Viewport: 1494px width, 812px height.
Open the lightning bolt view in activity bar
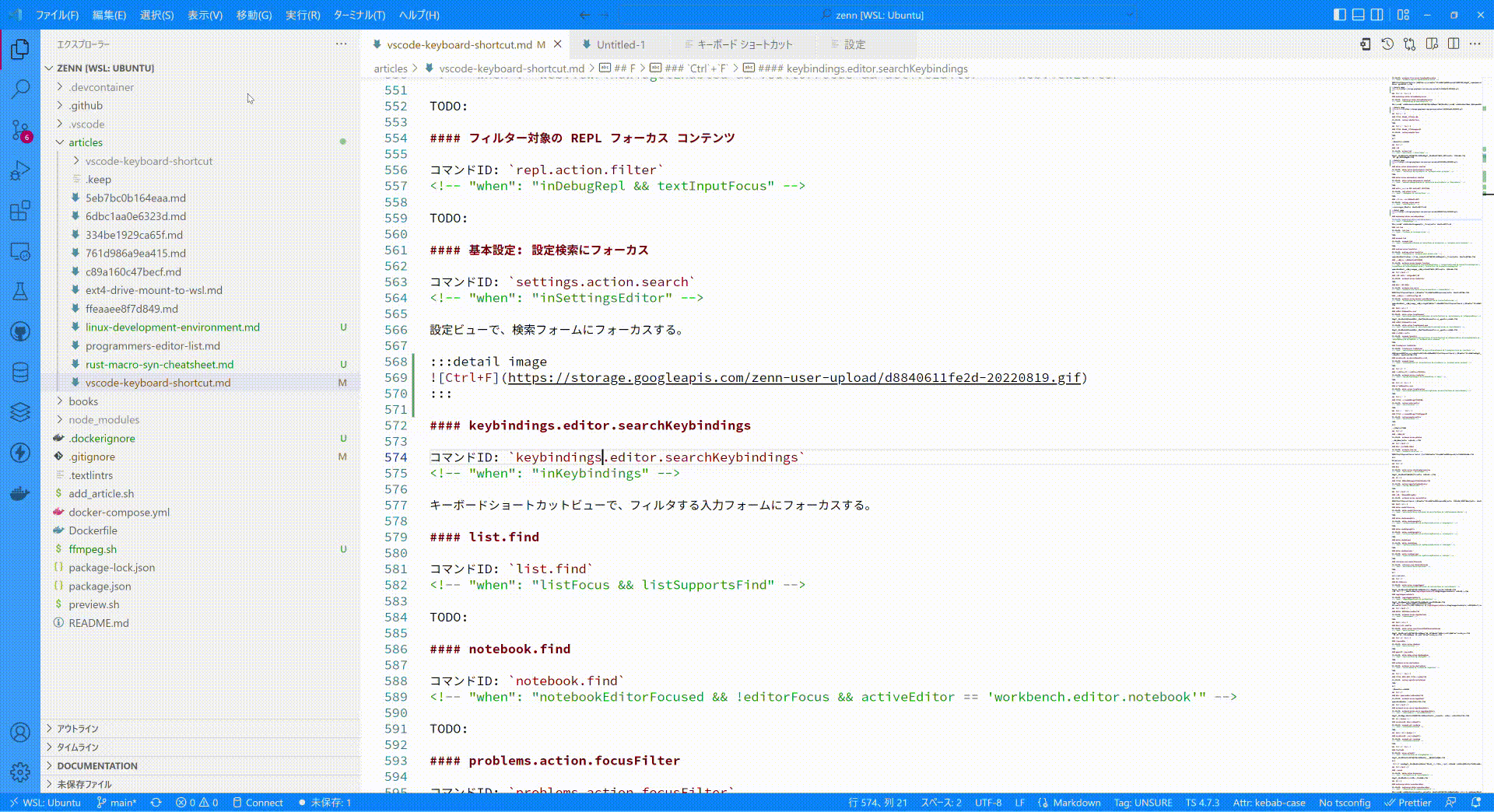pos(20,453)
